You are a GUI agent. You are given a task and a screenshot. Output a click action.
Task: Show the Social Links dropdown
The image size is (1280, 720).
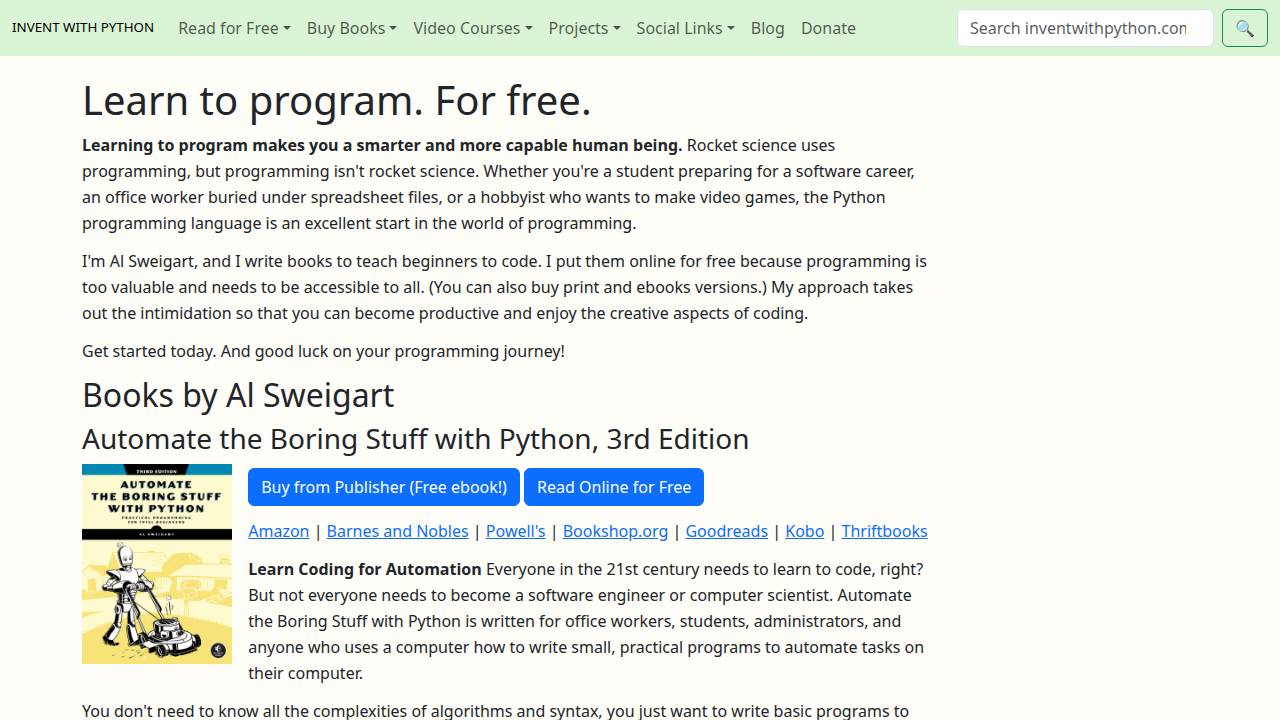click(685, 28)
